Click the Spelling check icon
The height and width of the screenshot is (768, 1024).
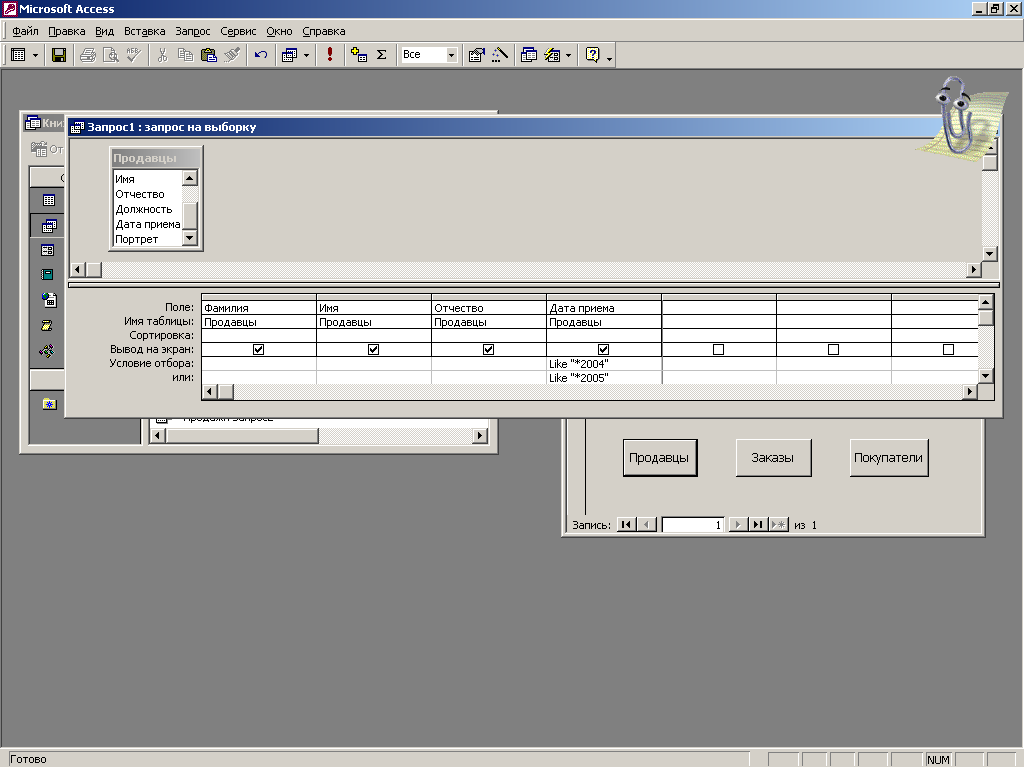133,55
